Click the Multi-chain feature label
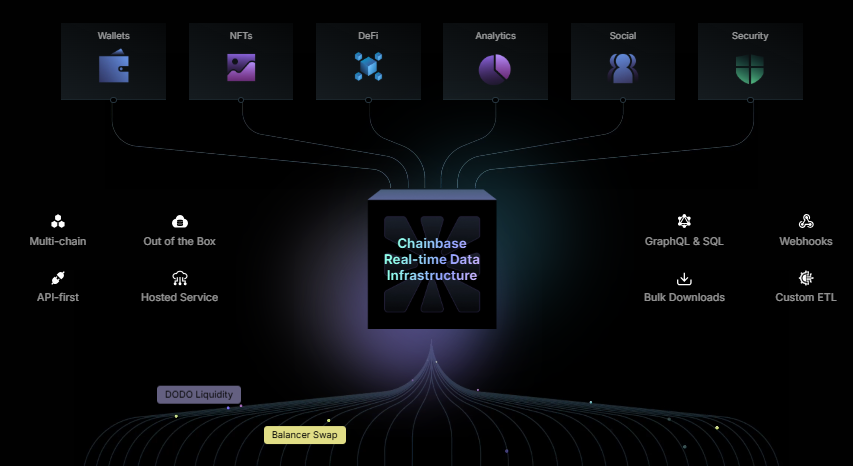Screen dimensions: 853x466 tap(58, 241)
